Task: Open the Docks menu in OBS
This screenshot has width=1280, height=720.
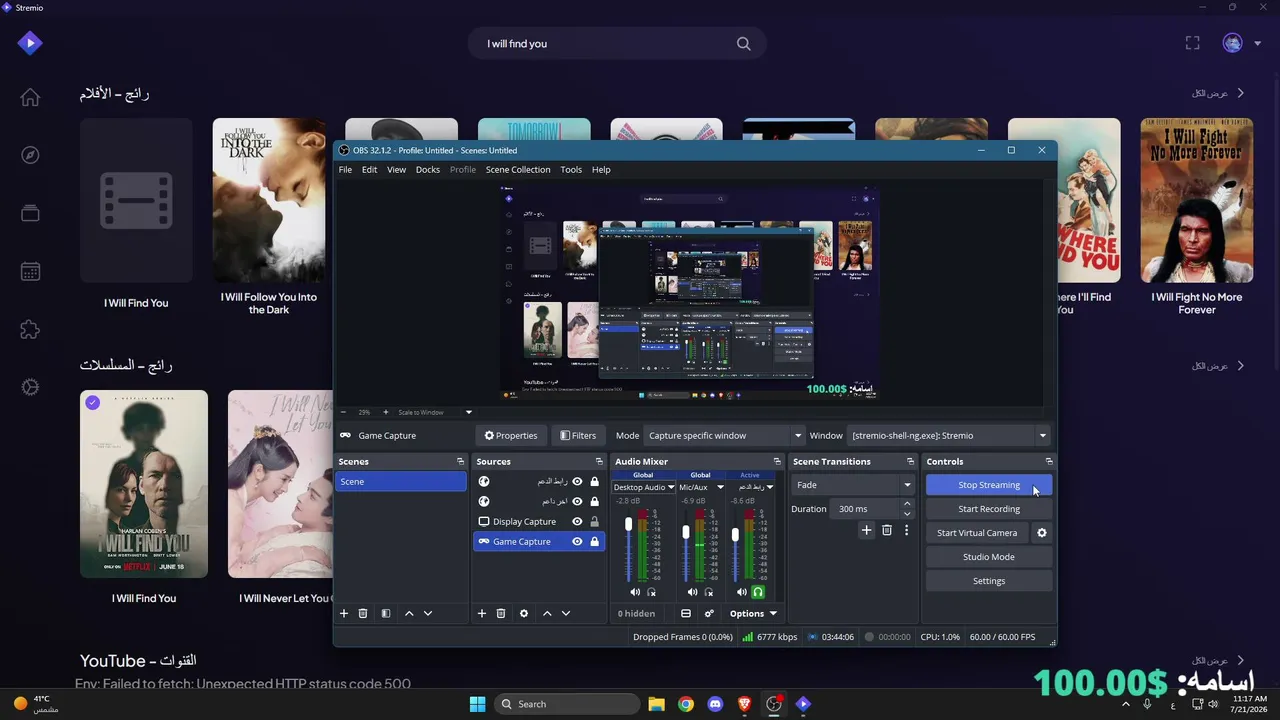Action: pyautogui.click(x=428, y=169)
